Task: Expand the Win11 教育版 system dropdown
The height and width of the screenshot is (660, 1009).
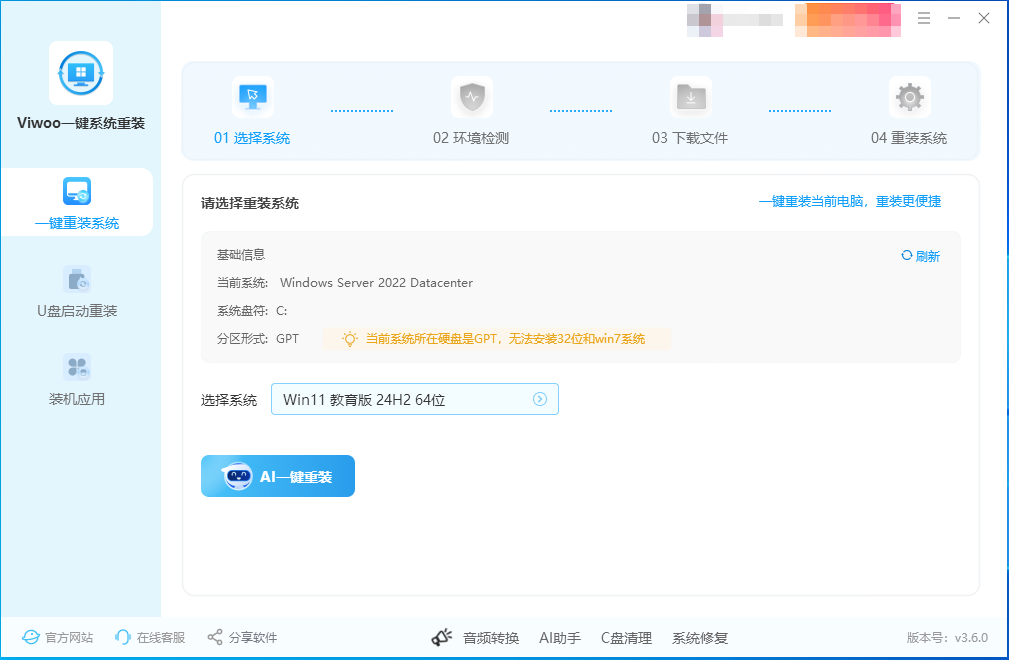Action: [414, 399]
